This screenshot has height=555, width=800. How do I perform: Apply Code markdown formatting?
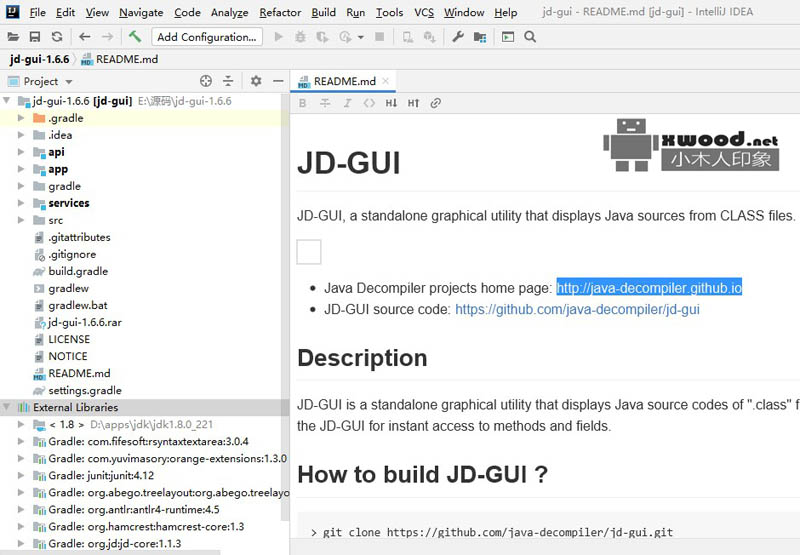tap(369, 103)
